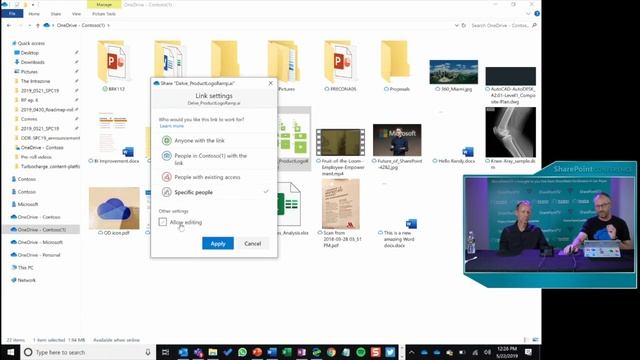Viewport: 640px width, 360px height.
Task: Launch Microsoft Teams from the taskbar
Action: point(198,352)
